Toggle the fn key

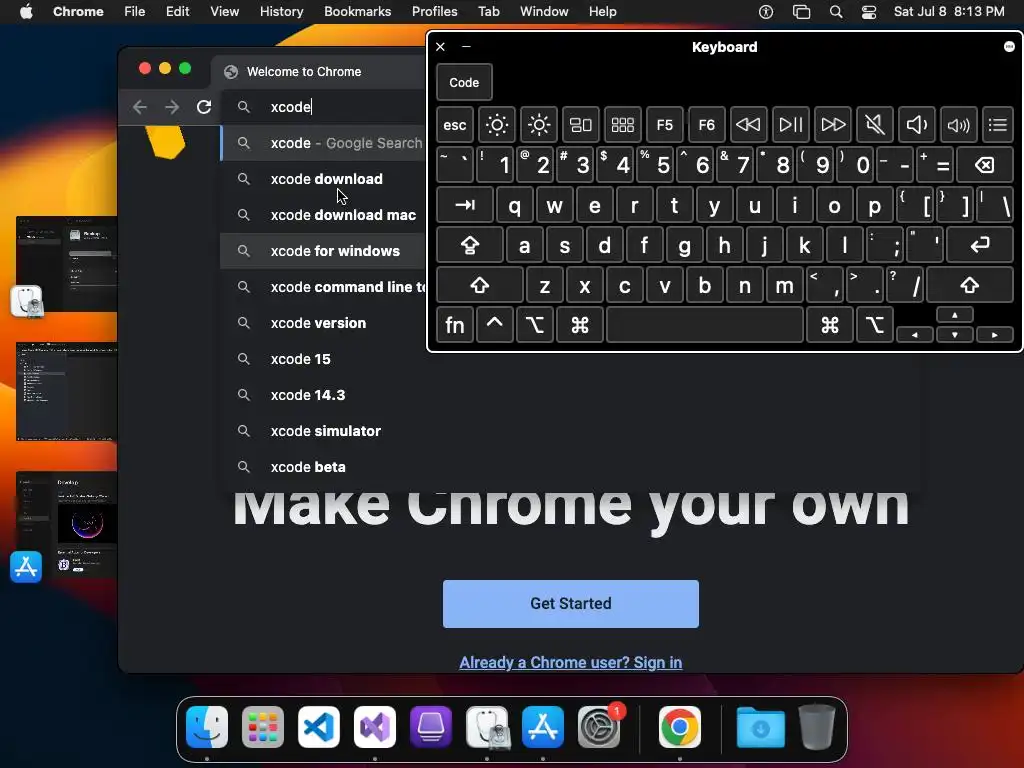coord(455,325)
